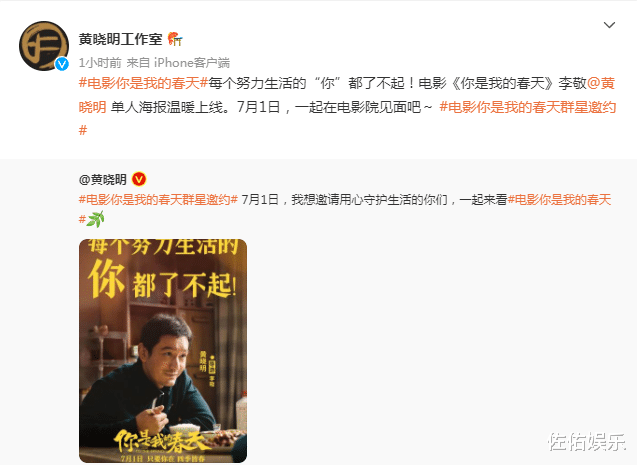Click the 1小时前 timestamp
Viewport: 637px width, 465px height.
(x=100, y=63)
